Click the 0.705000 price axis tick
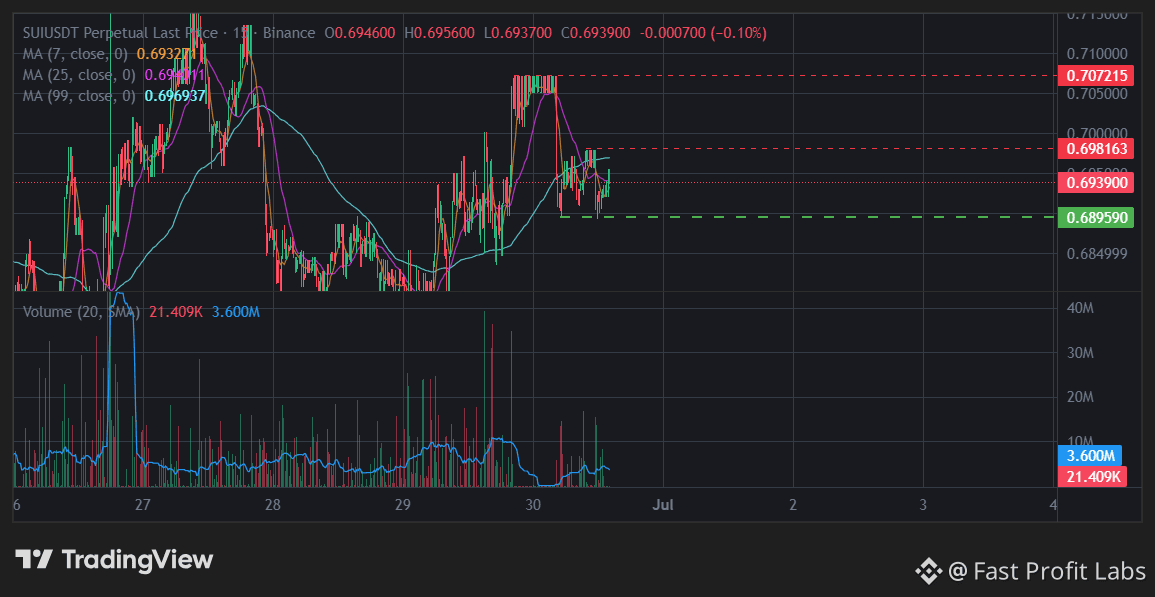This screenshot has height=597, width=1155. coord(1098,94)
